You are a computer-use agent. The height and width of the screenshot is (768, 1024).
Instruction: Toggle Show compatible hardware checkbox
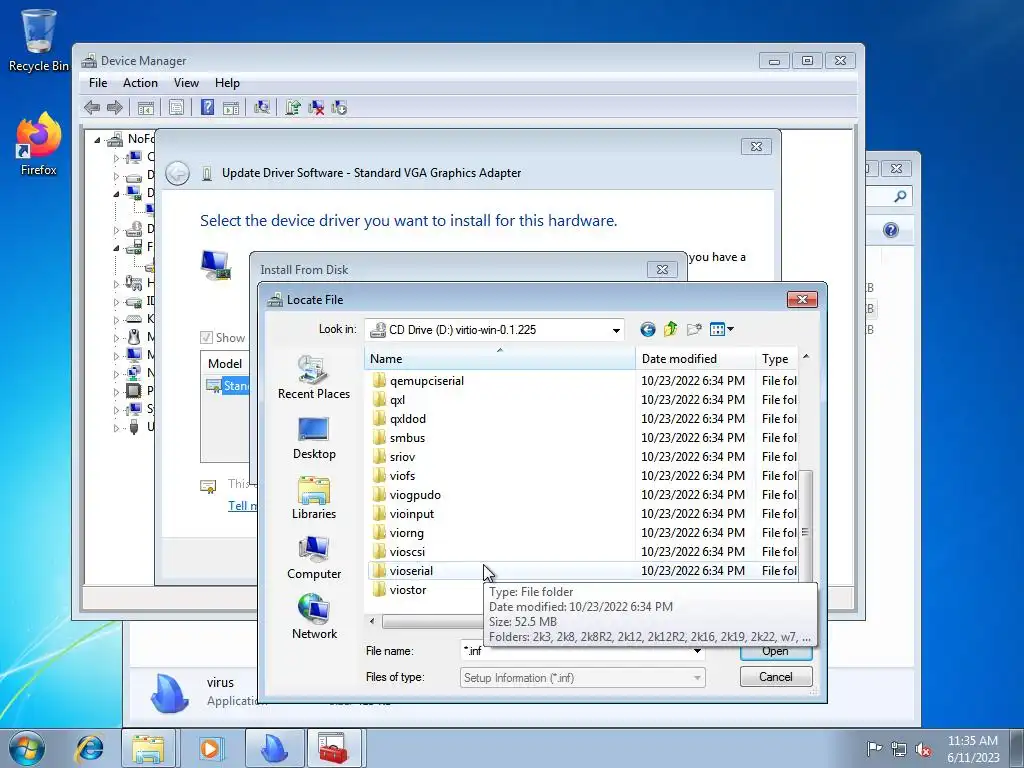point(206,338)
